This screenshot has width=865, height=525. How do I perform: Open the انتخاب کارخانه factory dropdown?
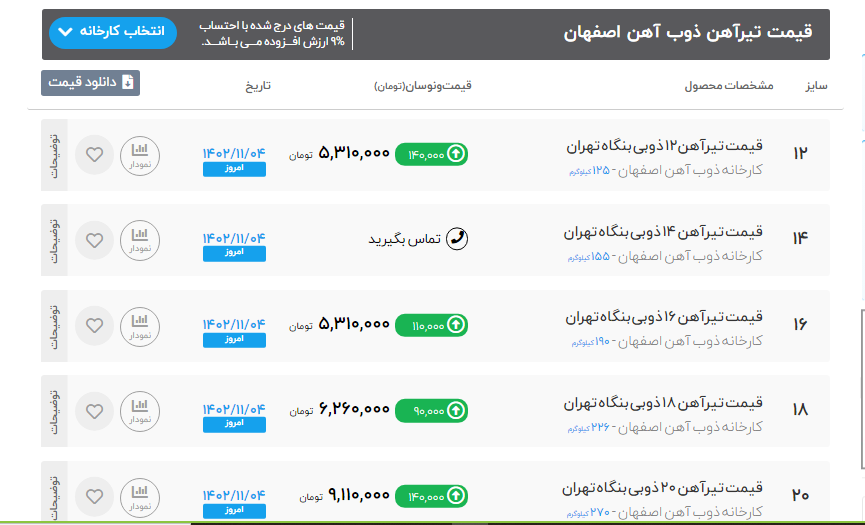click(x=112, y=32)
